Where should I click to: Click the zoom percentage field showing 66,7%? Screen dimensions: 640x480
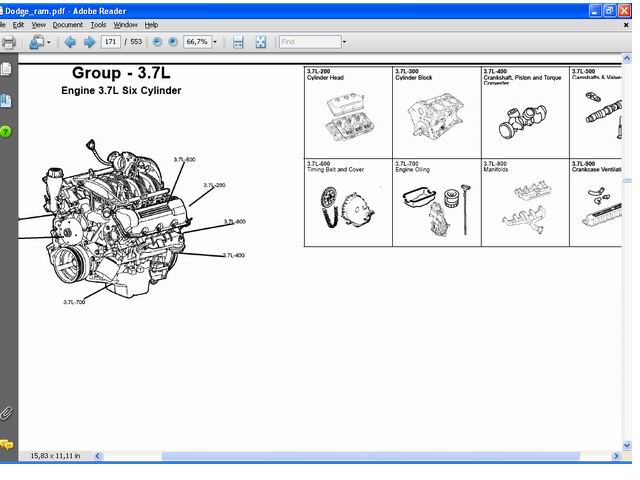click(x=197, y=42)
